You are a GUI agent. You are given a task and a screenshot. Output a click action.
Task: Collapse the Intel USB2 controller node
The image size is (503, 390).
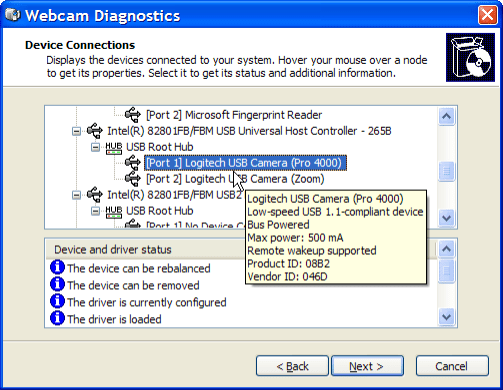76,195
